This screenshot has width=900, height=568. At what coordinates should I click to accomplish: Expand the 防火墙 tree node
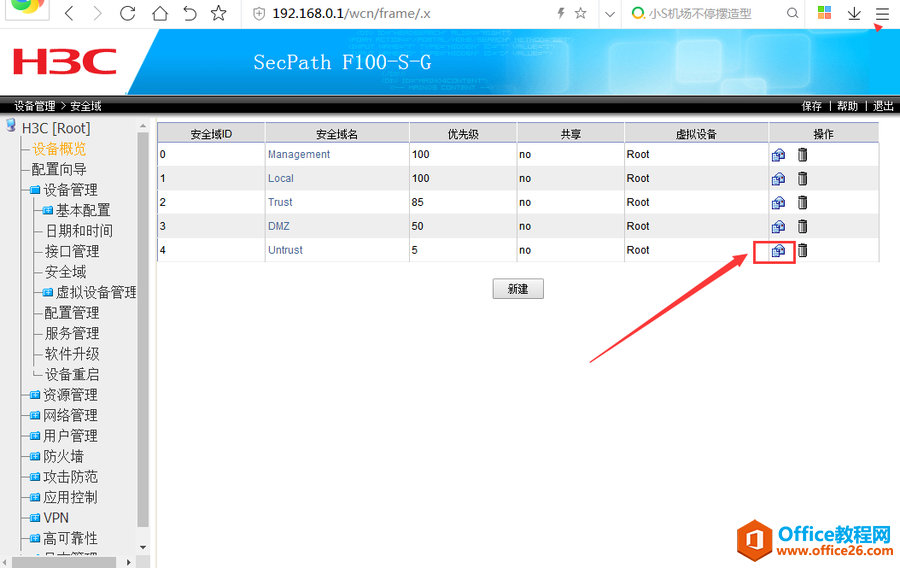click(x=35, y=457)
